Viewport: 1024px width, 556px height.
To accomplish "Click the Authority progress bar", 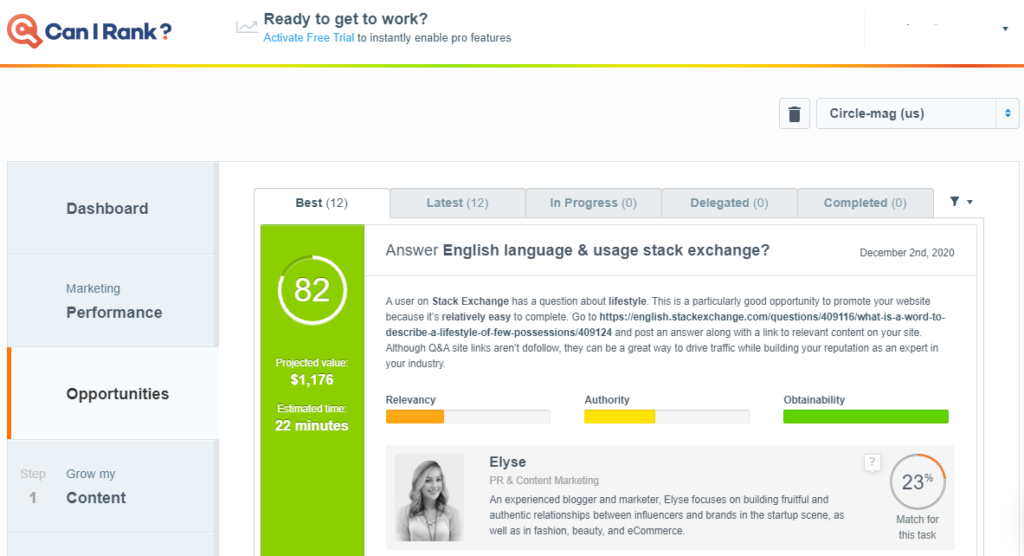I will [x=666, y=416].
